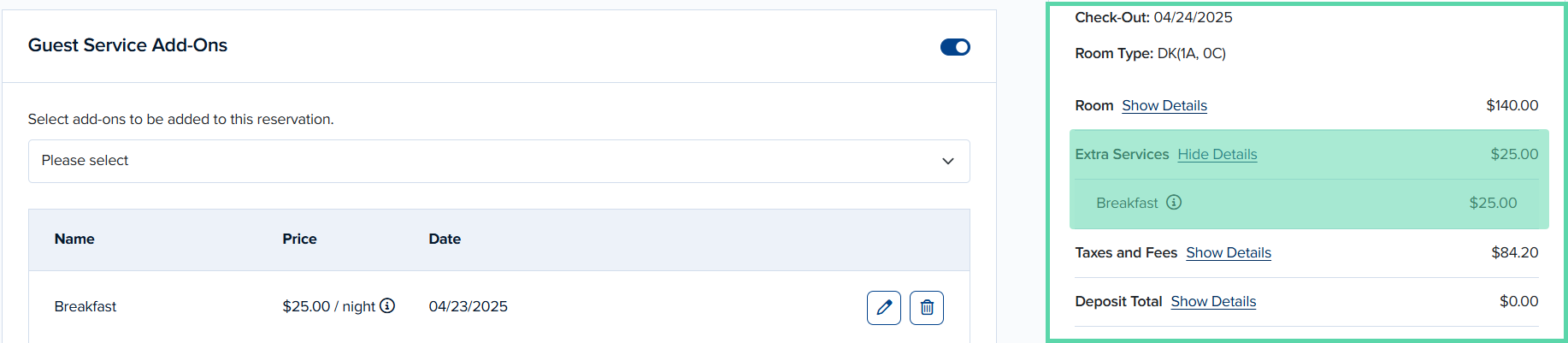Click the Name column header
Viewport: 1568px width, 343px height.
tap(74, 239)
